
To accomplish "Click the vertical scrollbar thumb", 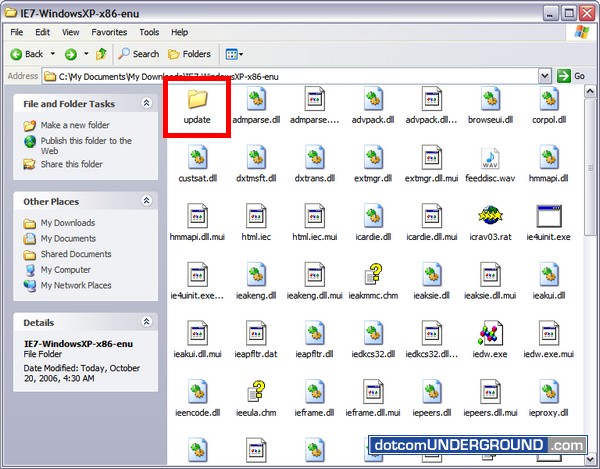I will point(590,167).
